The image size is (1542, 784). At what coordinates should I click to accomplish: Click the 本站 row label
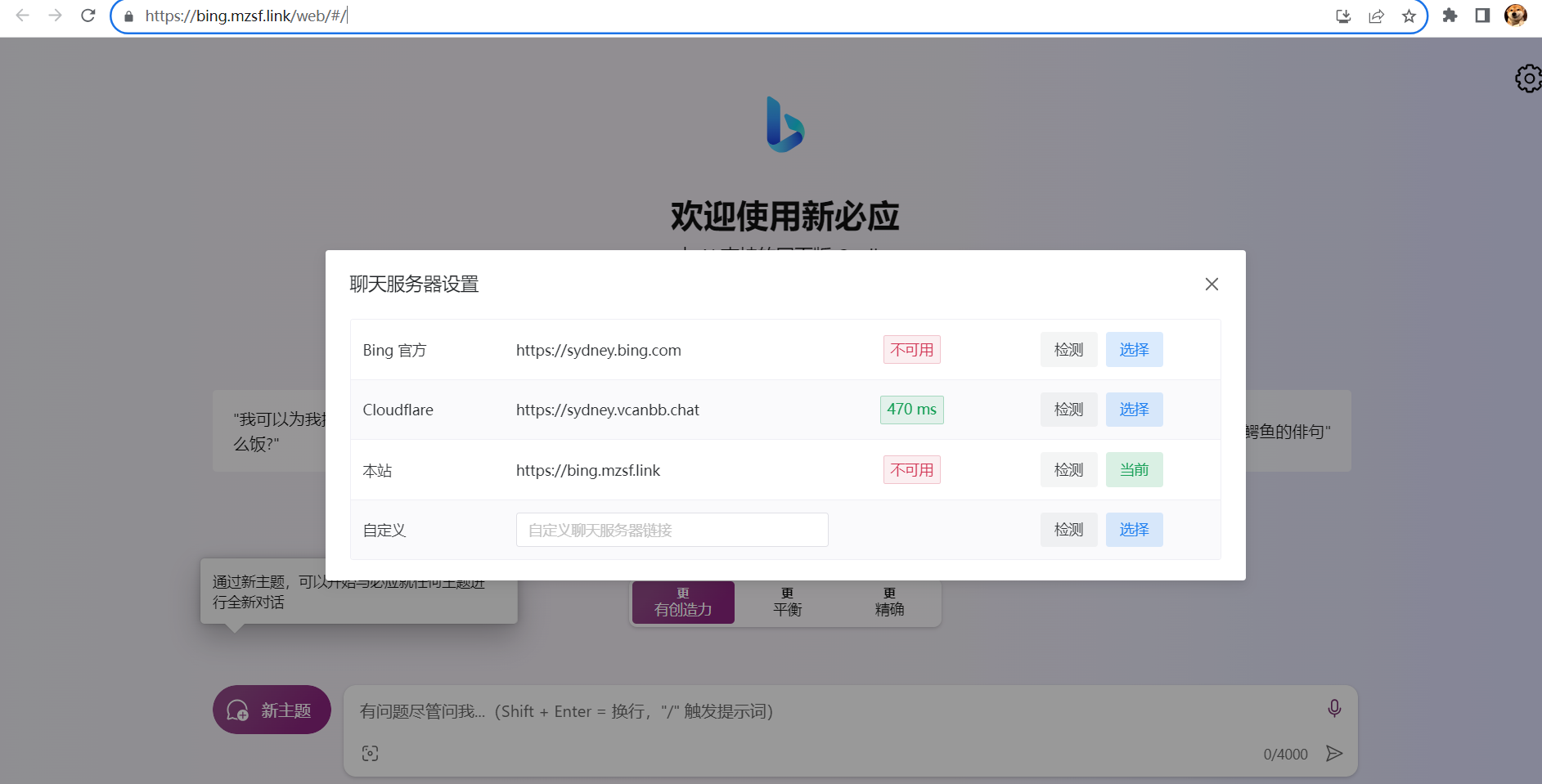[377, 470]
